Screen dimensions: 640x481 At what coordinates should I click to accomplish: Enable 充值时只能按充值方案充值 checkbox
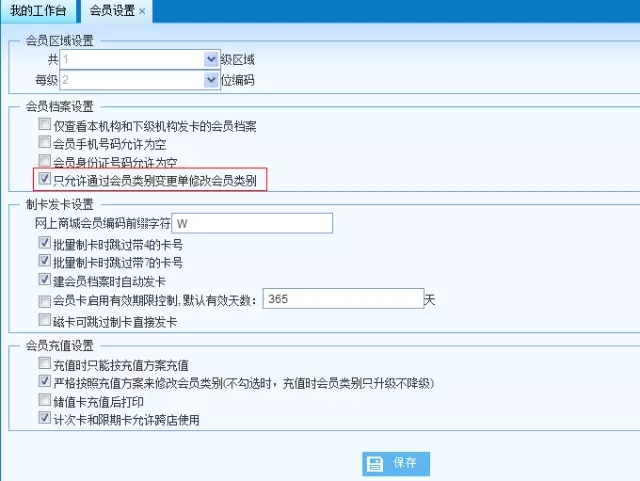(44, 363)
